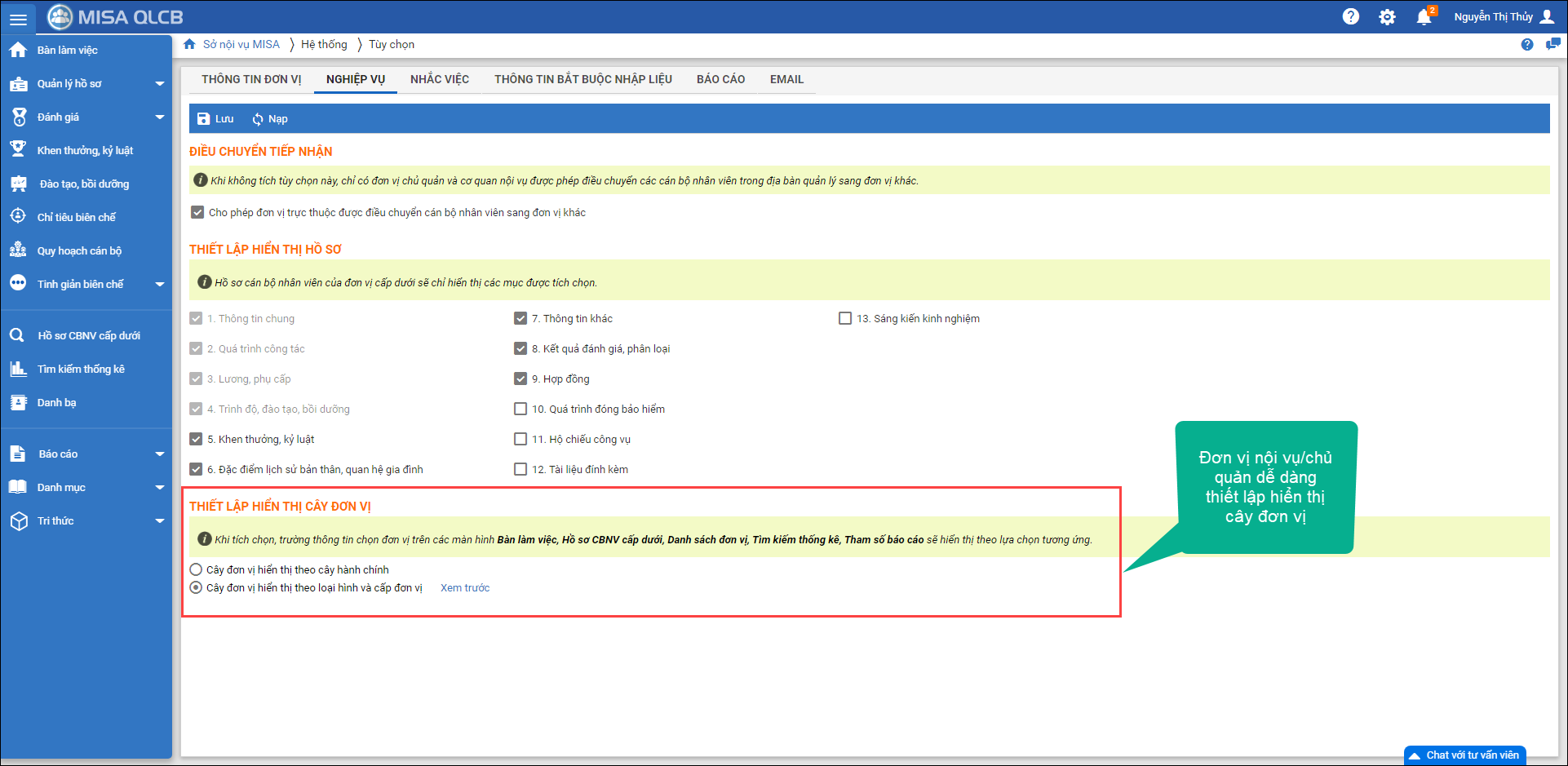
Task: Click the Save (Lưu) disk icon
Action: point(204,119)
